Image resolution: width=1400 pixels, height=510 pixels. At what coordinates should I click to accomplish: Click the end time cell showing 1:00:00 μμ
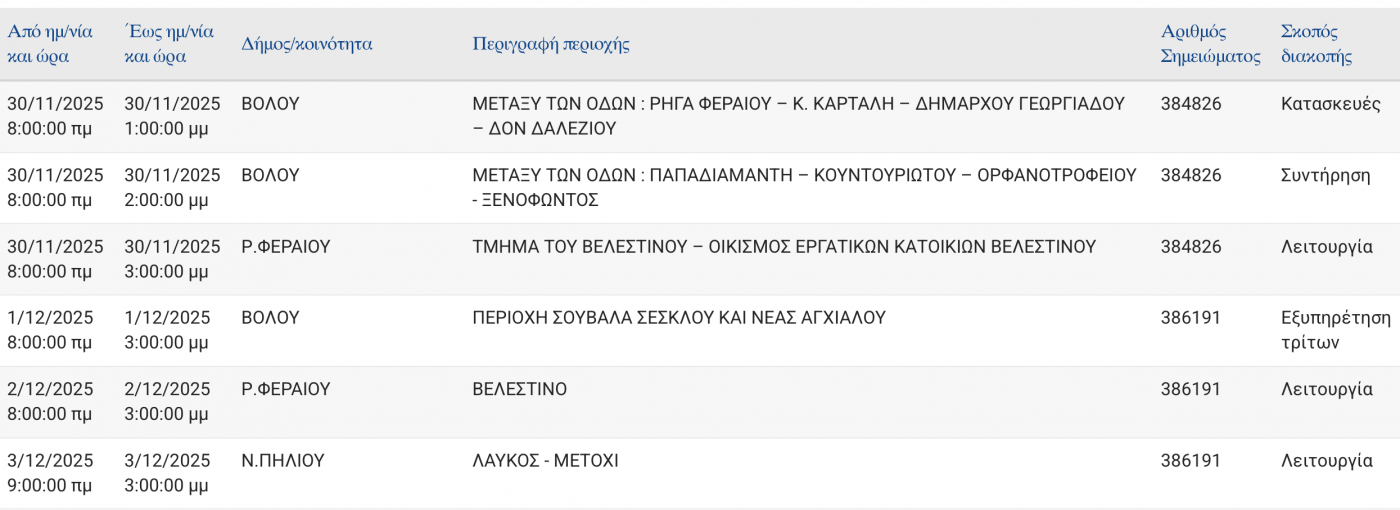coord(171,116)
